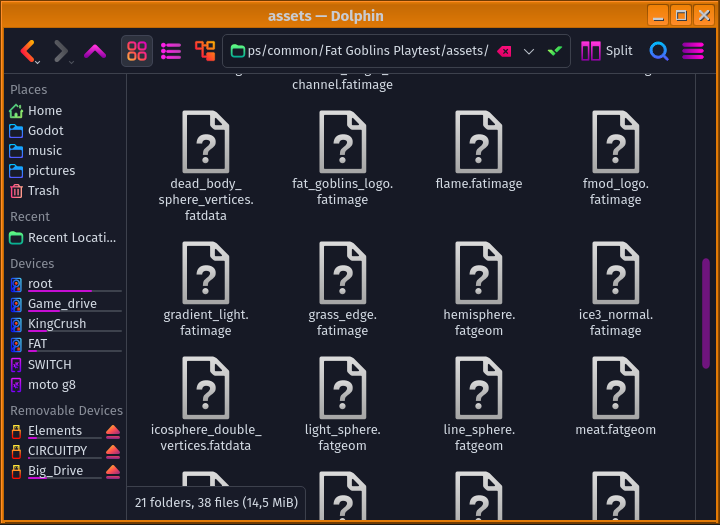This screenshot has height=525, width=720.
Task: Open the hamburger menu
Action: pyautogui.click(x=693, y=51)
